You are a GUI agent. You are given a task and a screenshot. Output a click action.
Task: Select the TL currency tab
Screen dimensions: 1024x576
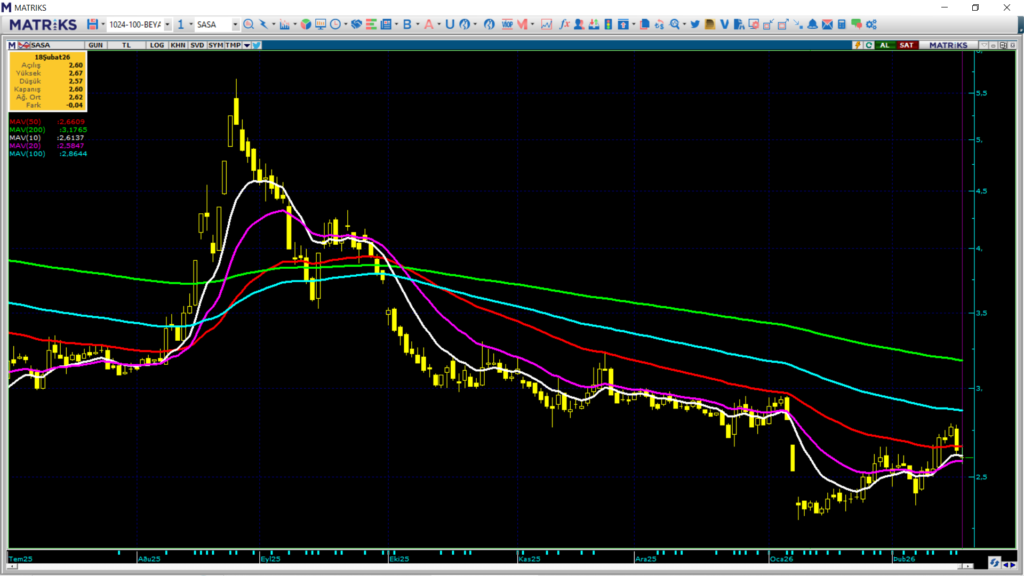click(x=127, y=45)
